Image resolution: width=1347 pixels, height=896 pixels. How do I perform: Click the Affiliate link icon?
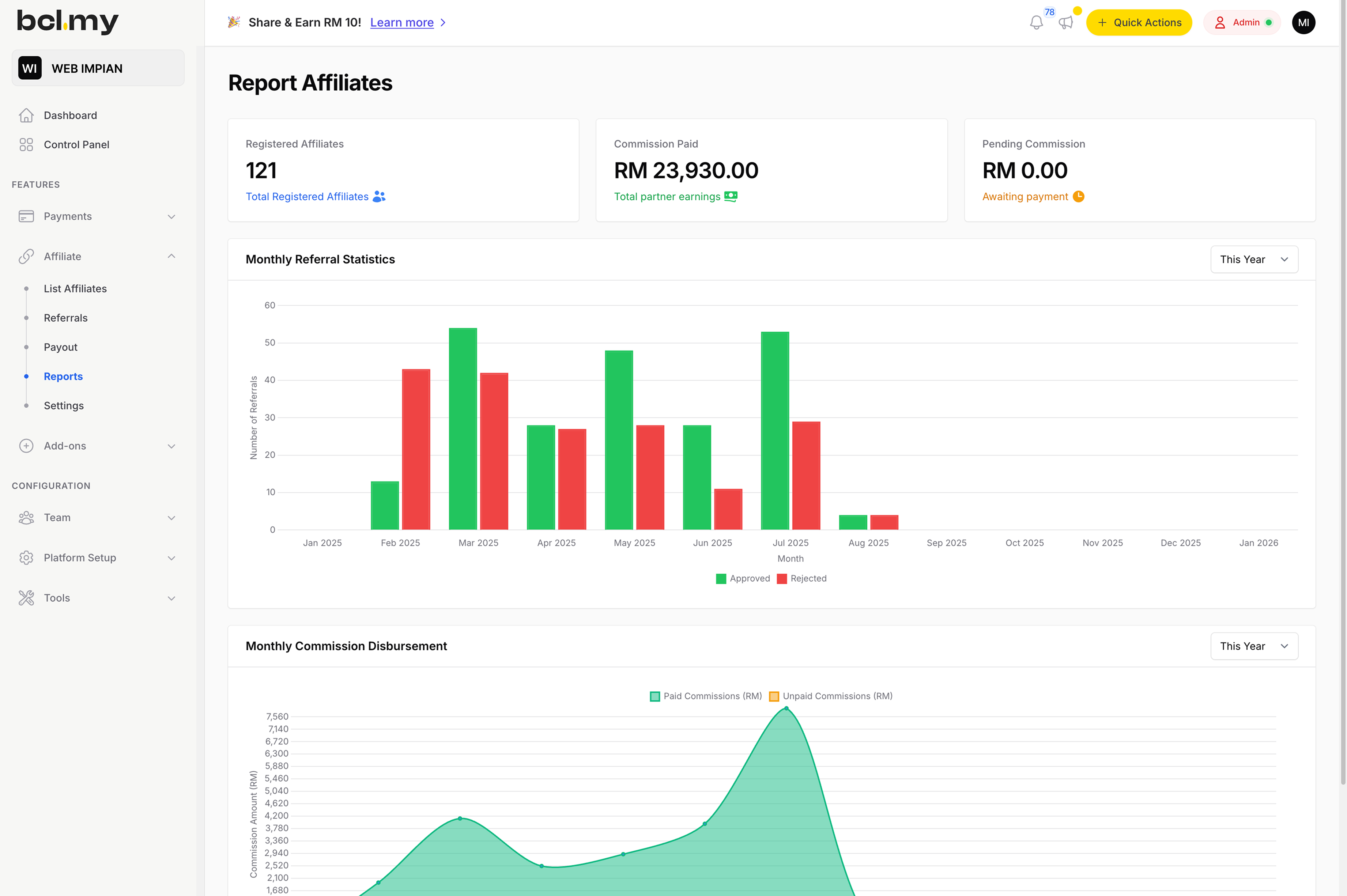[x=26, y=257]
